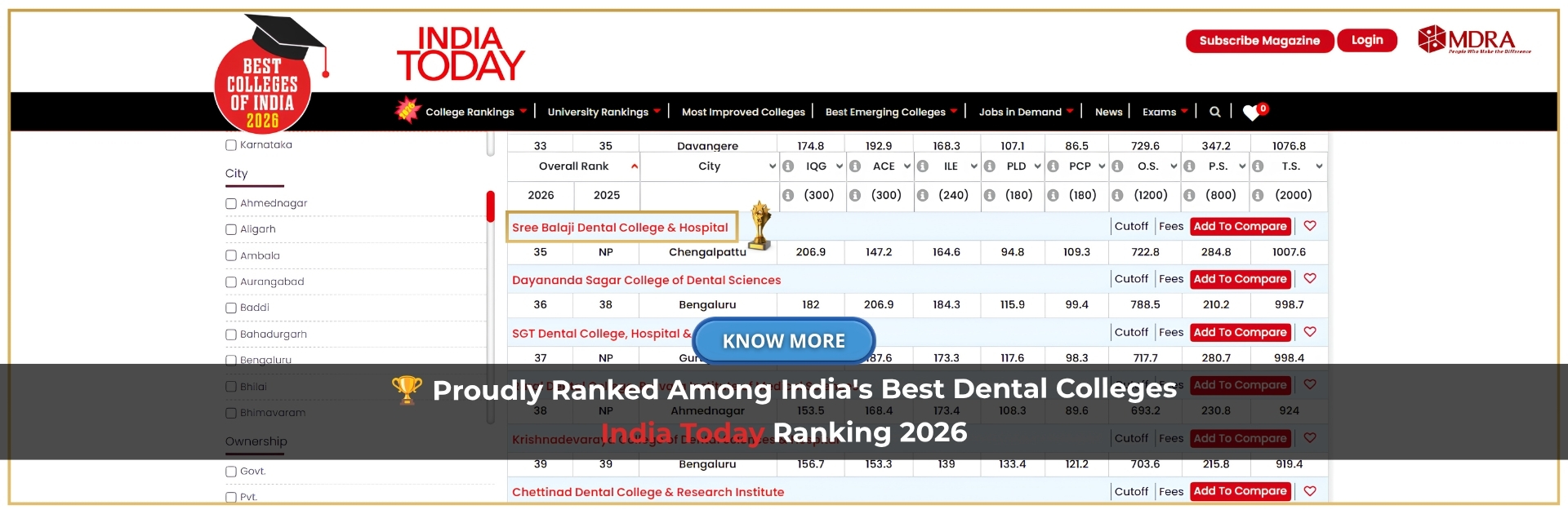View Cutoff for Sree Balaji Dental College
1568x514 pixels.
1131,226
